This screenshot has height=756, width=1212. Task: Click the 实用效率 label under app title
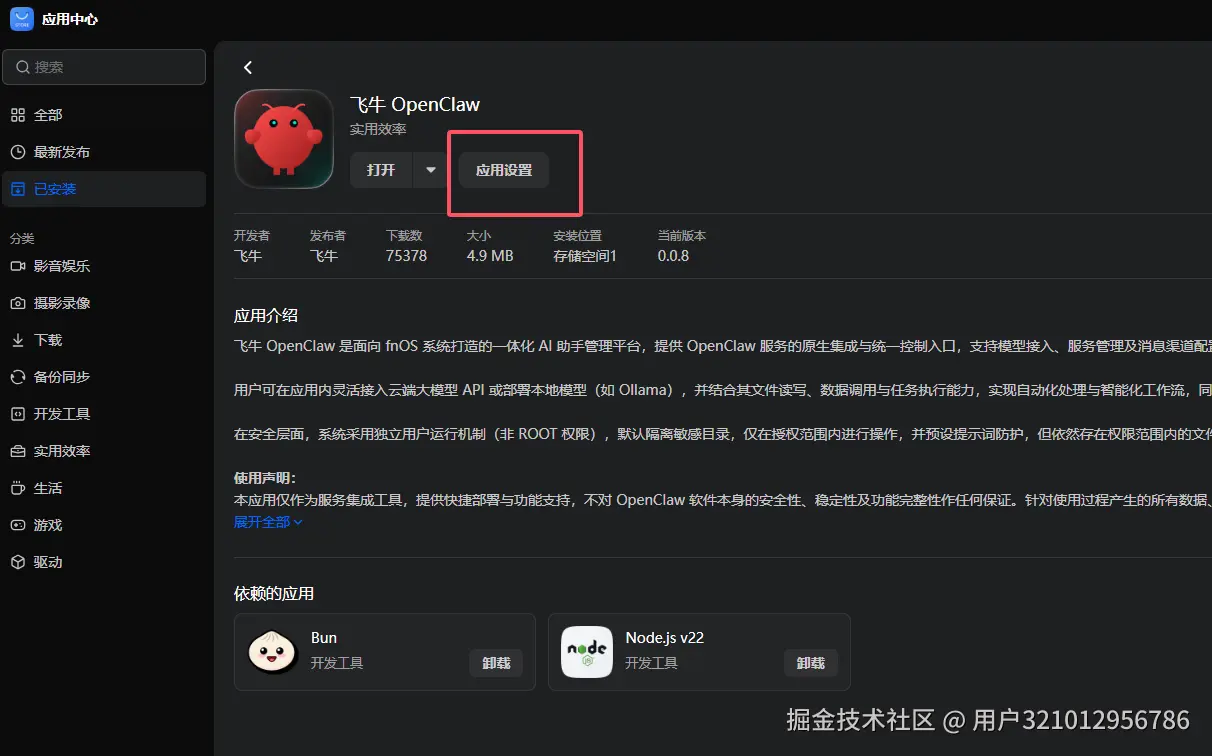tap(378, 130)
